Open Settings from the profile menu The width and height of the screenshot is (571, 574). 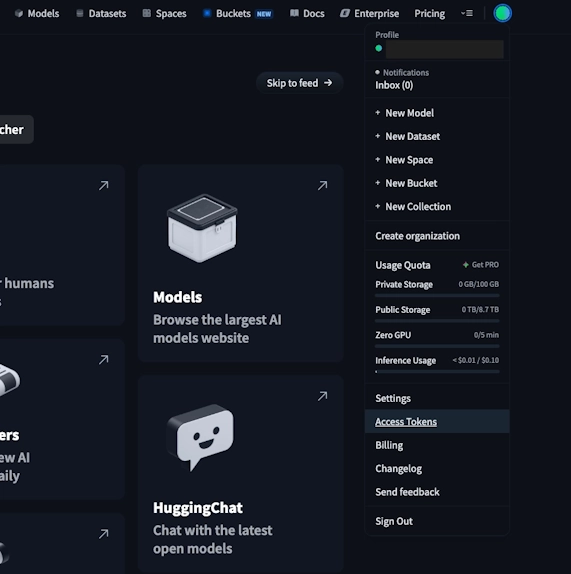coord(437,398)
